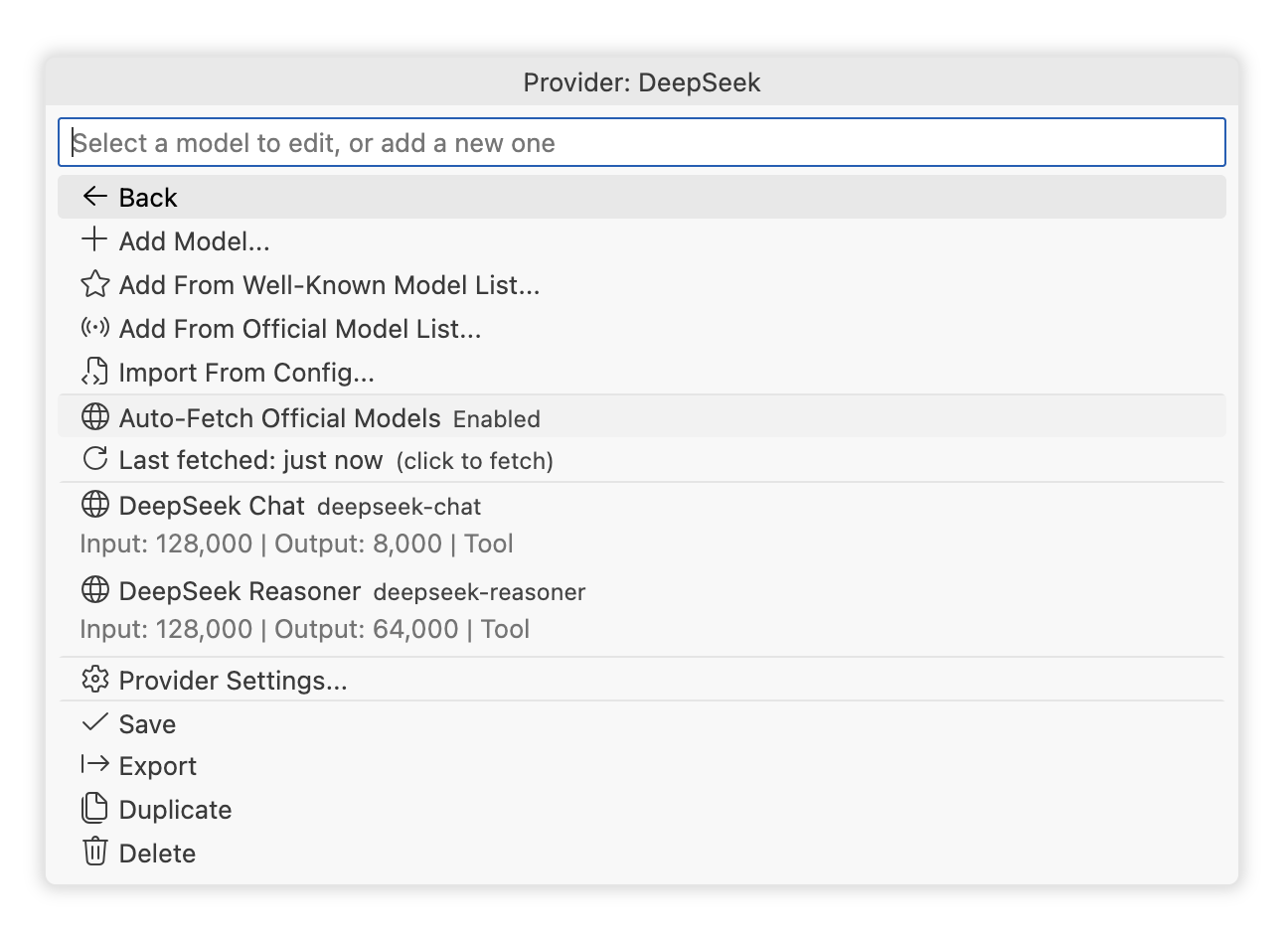Click DeepSeek Chat's Input 128,000 details line
The image size is (1288, 934).
(296, 544)
